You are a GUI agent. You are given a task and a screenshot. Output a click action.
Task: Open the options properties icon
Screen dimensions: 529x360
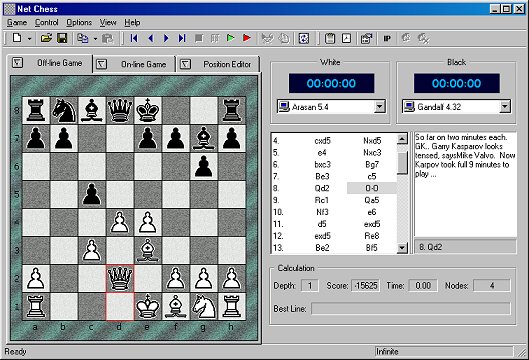pos(366,38)
